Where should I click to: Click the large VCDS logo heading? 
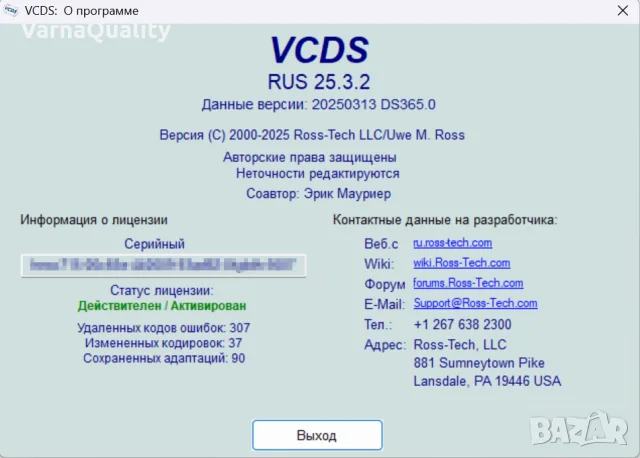coord(320,50)
